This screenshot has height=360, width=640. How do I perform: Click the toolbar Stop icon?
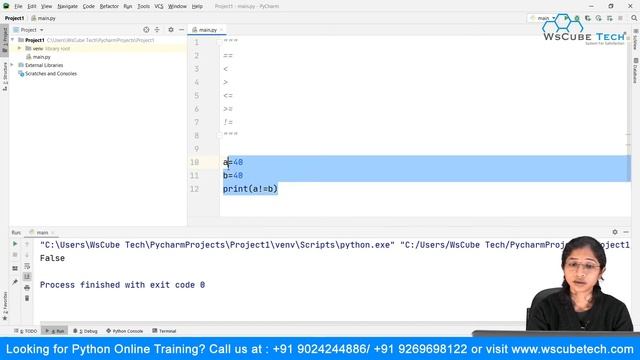pos(620,18)
